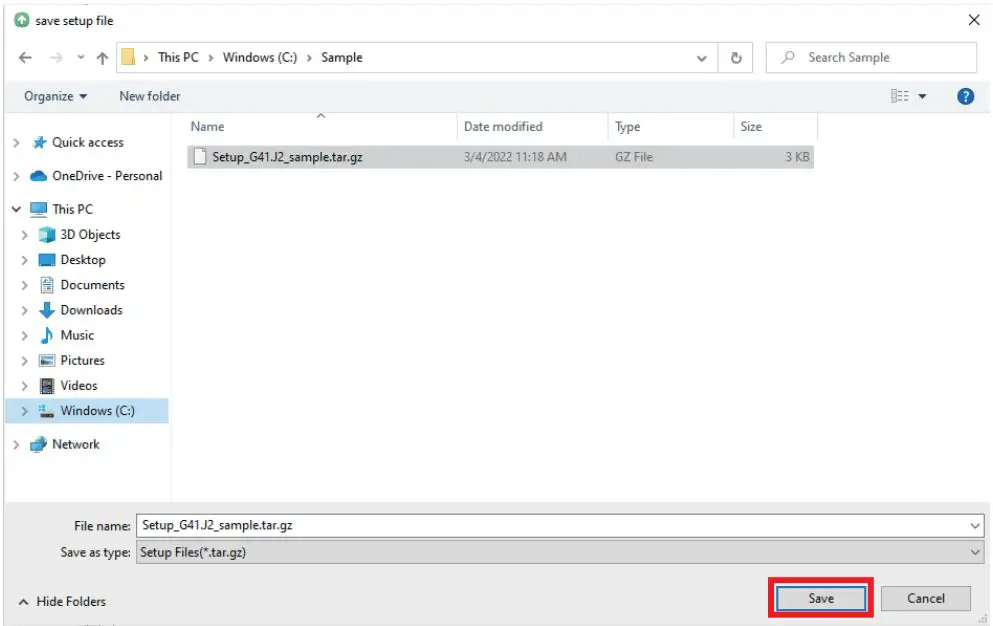Expand the Music node
Viewport: 993px width, 626px height.
point(25,336)
